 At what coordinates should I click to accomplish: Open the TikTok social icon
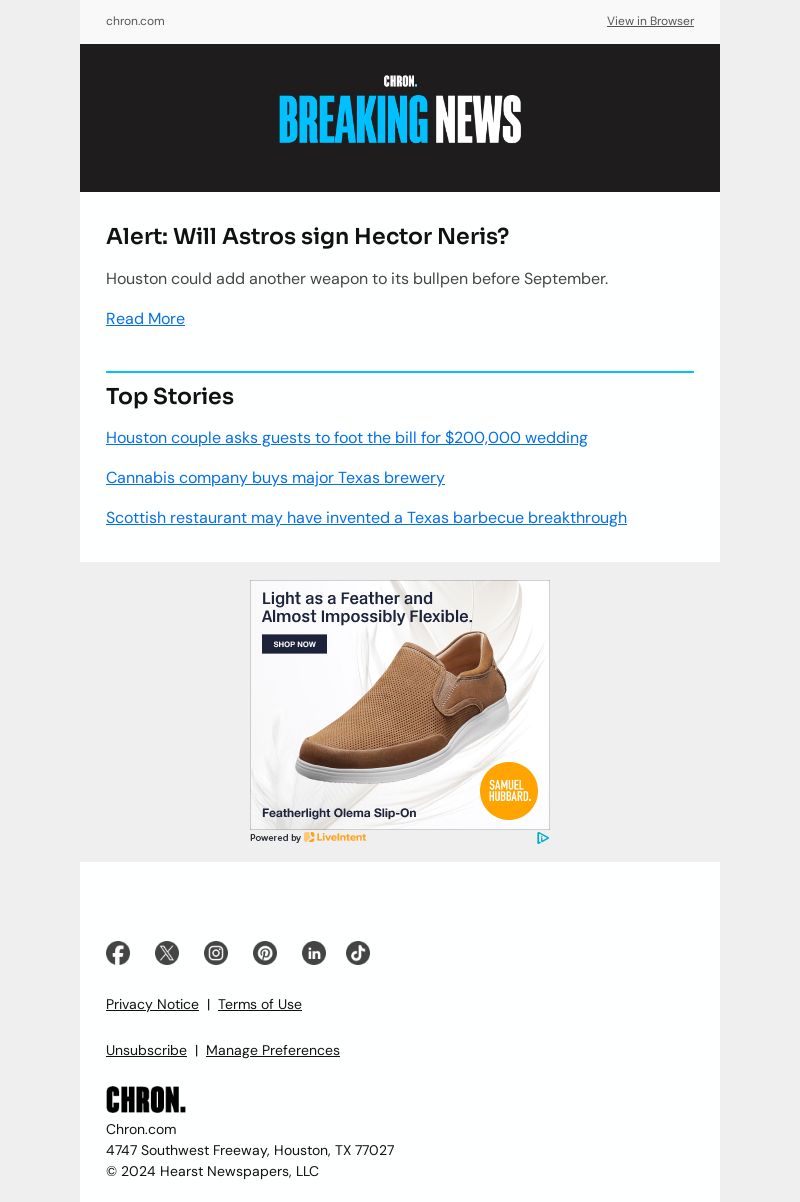point(358,953)
